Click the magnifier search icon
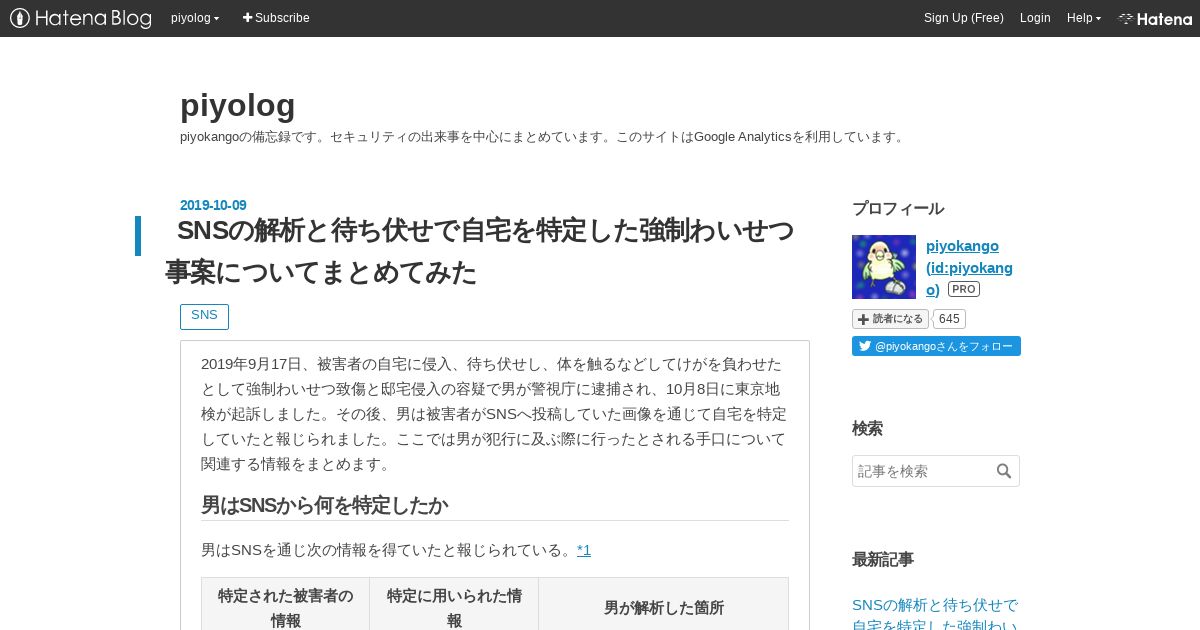Screen dimensions: 1200x630 point(1004,471)
